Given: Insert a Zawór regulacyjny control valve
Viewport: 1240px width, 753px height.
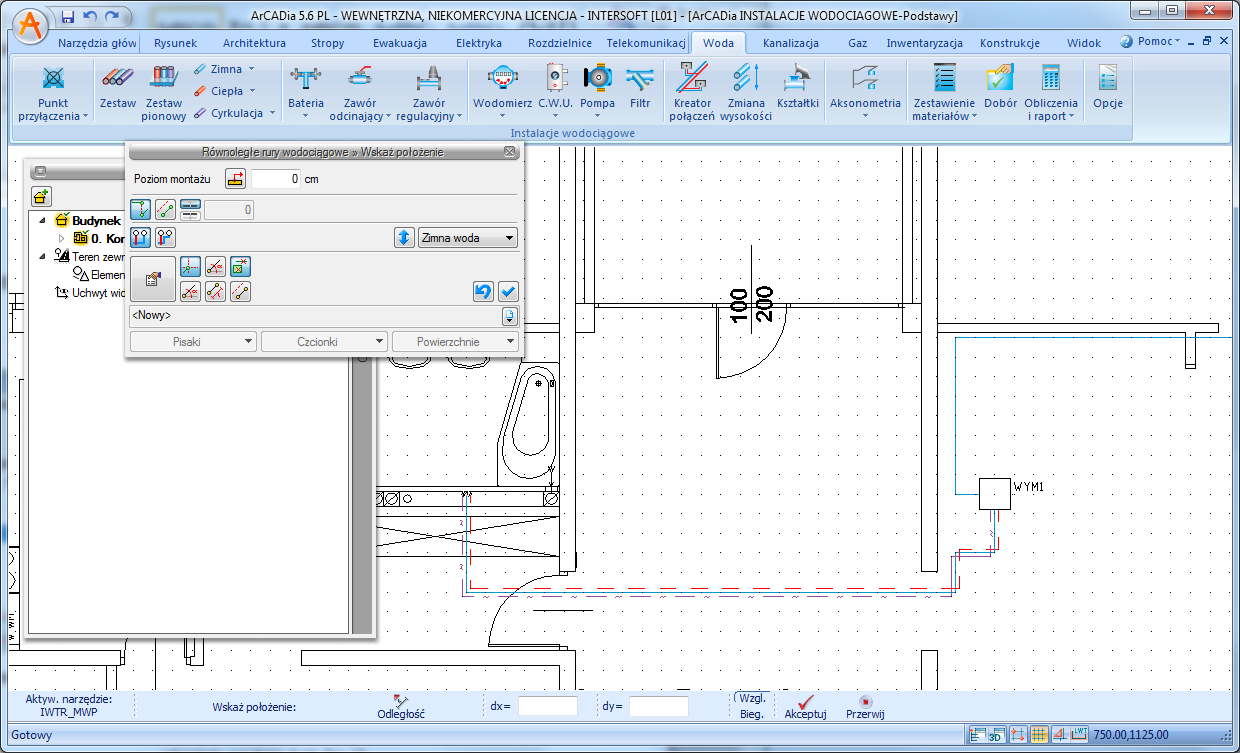Looking at the screenshot, I should tap(430, 92).
